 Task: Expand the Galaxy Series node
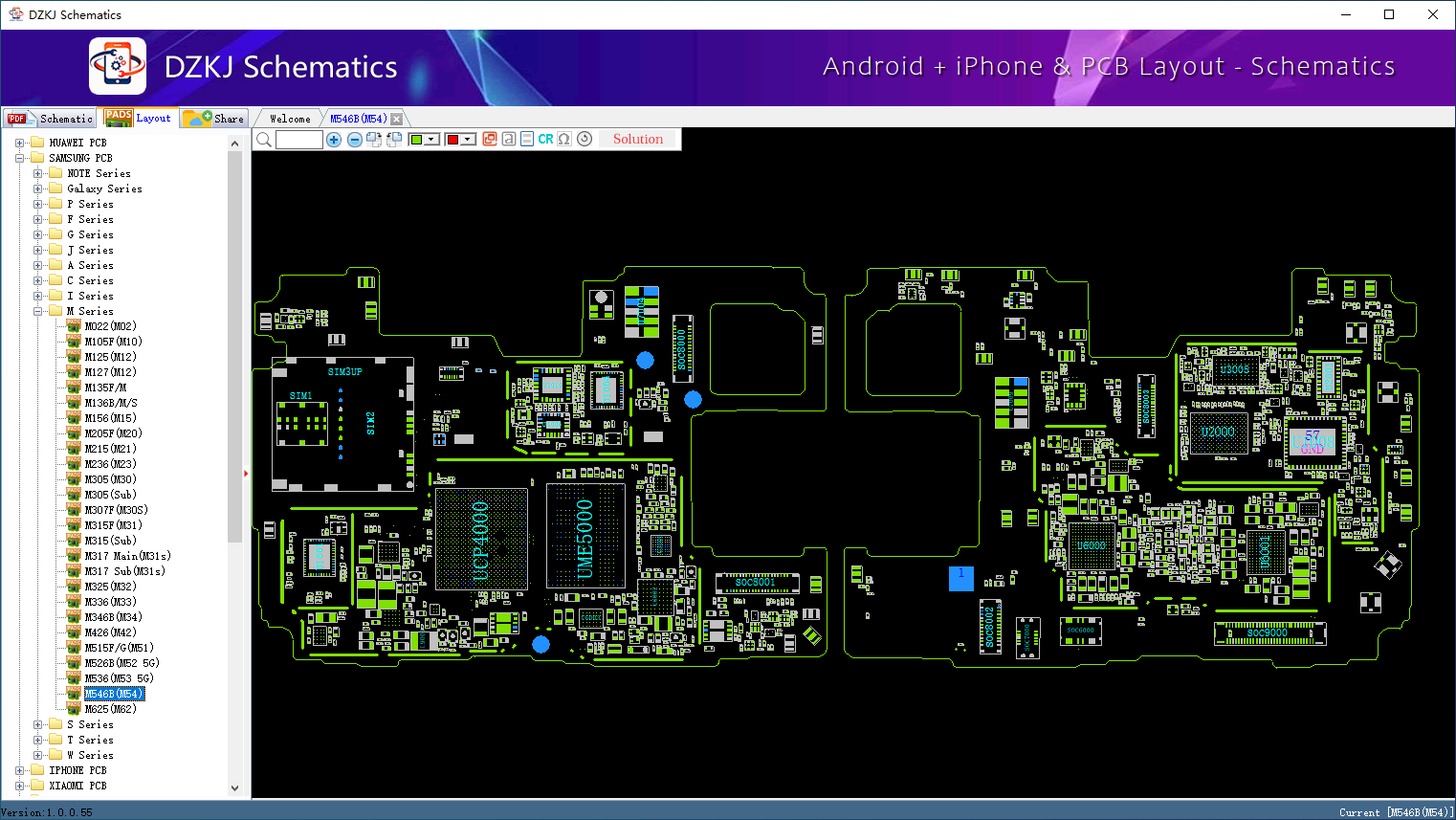pyautogui.click(x=37, y=188)
